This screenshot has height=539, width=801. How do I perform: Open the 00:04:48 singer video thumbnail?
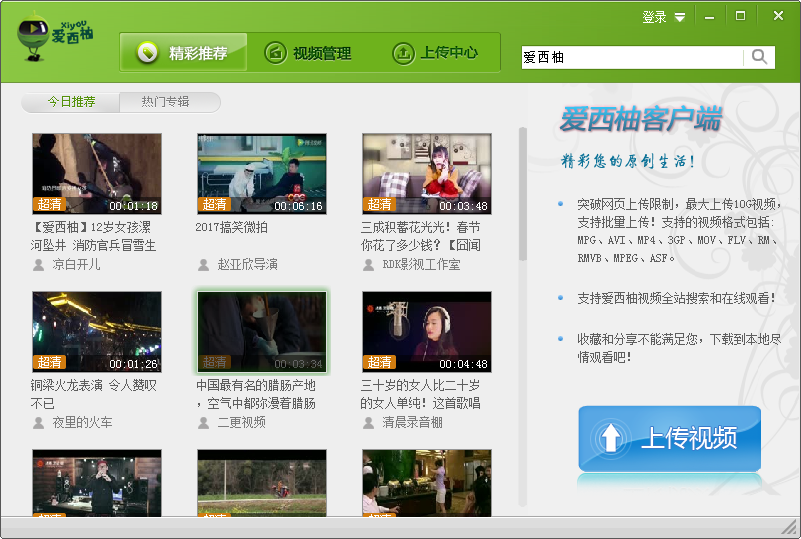coord(427,332)
